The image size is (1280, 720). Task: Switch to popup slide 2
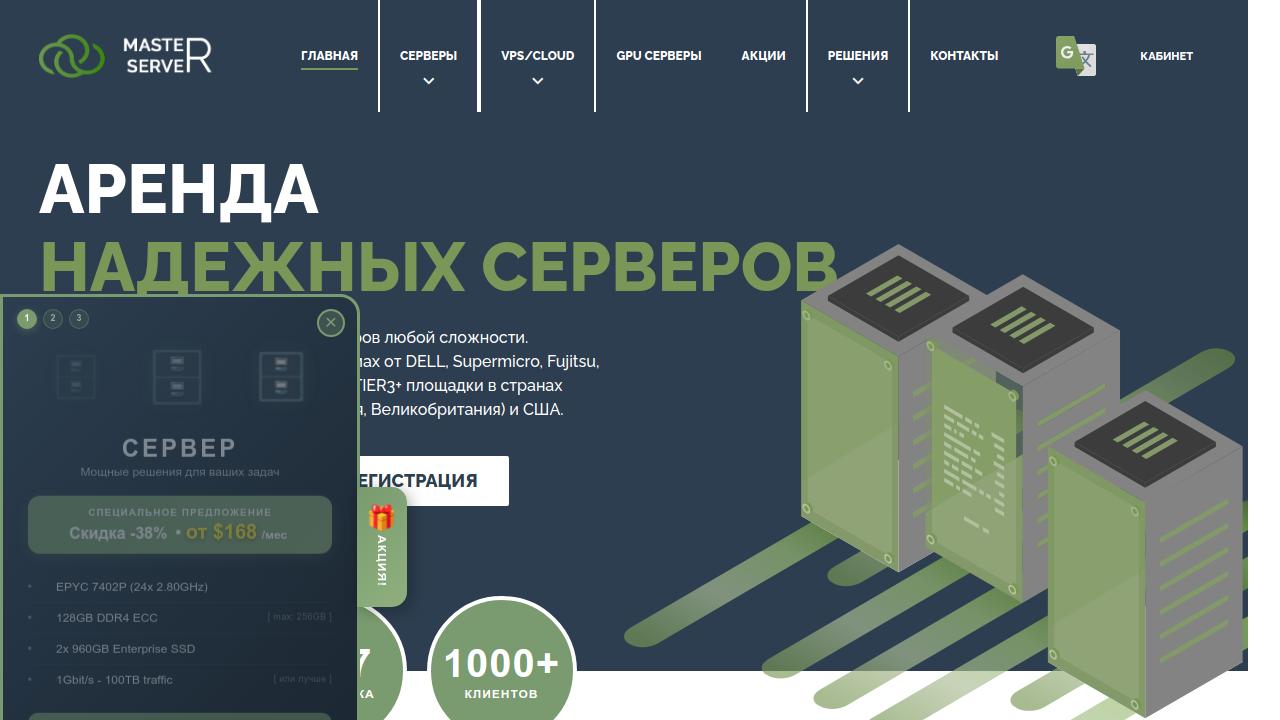[x=53, y=319]
